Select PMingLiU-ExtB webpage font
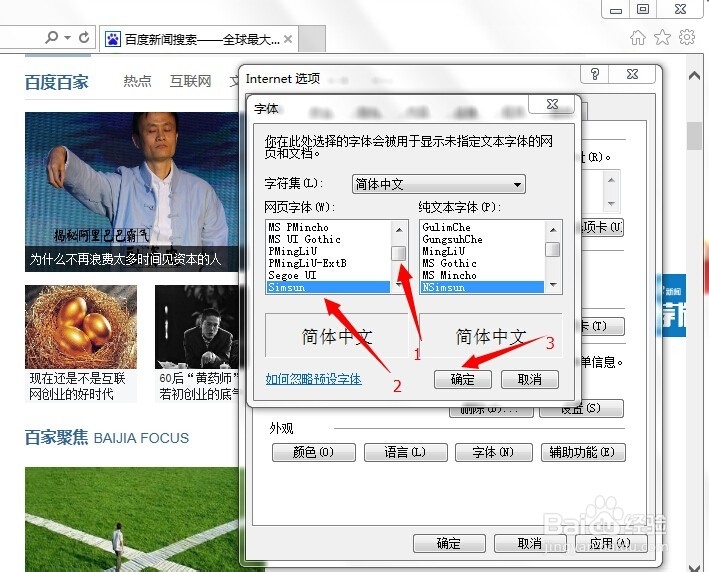This screenshot has width=709, height=572. (328, 263)
